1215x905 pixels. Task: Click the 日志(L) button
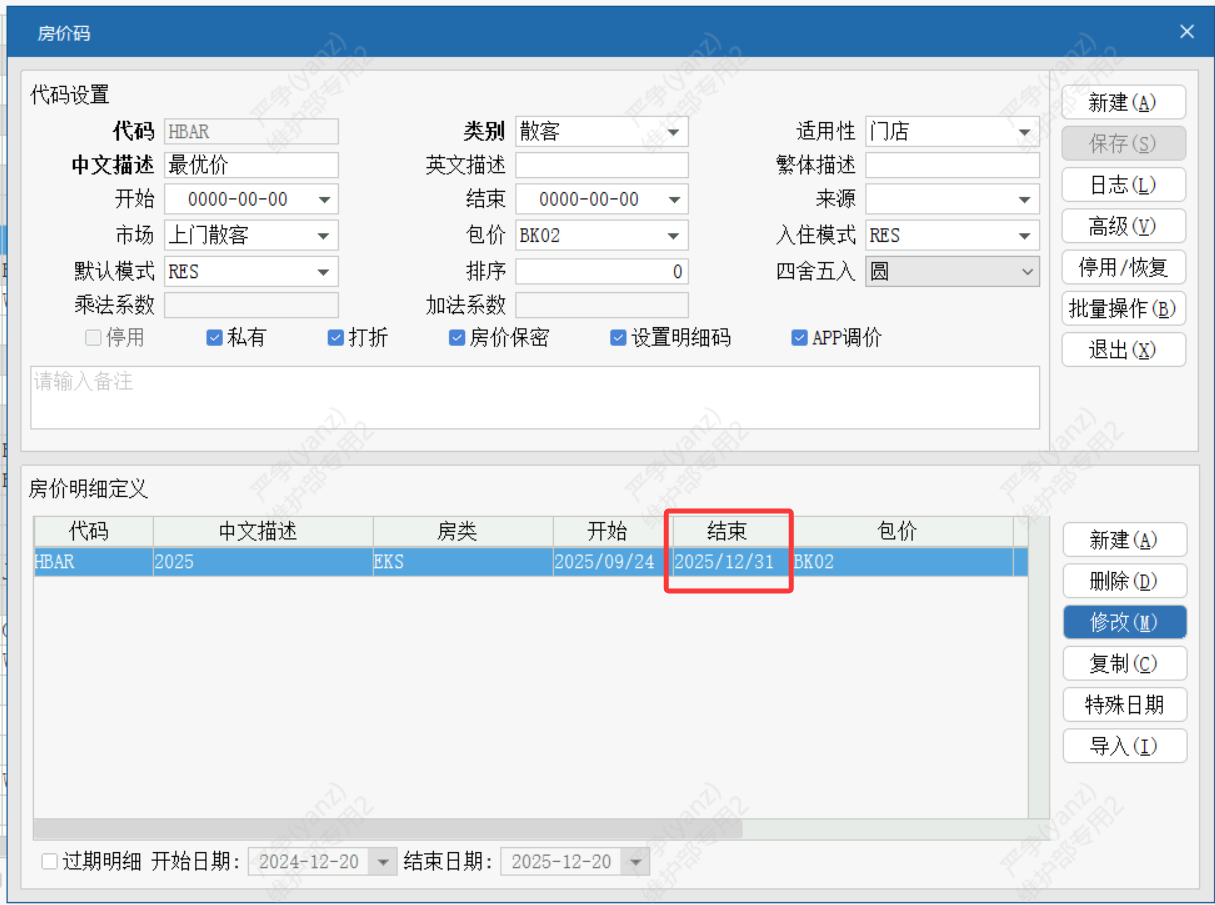pos(1123,185)
